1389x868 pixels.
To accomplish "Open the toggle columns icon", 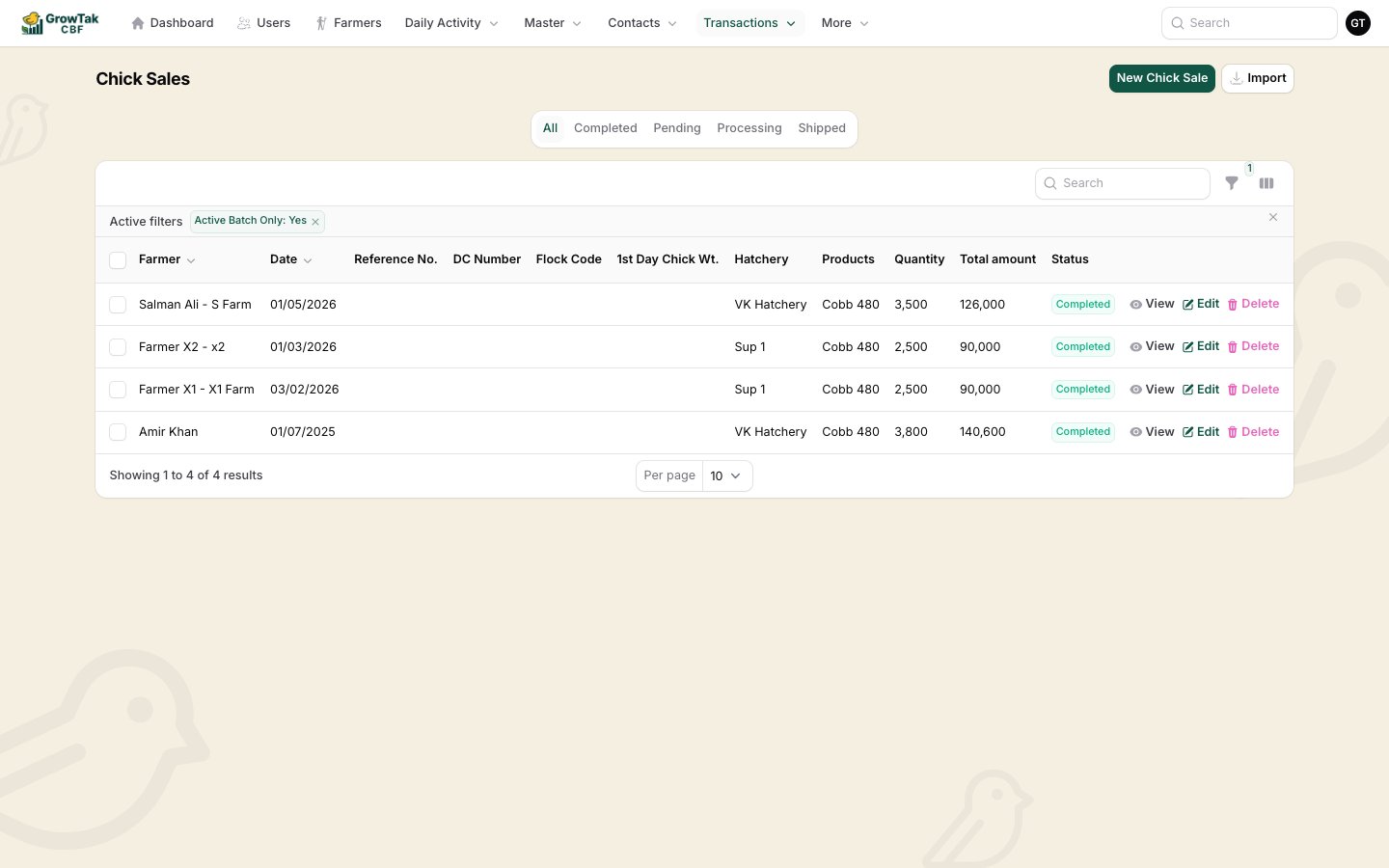I will tap(1266, 183).
